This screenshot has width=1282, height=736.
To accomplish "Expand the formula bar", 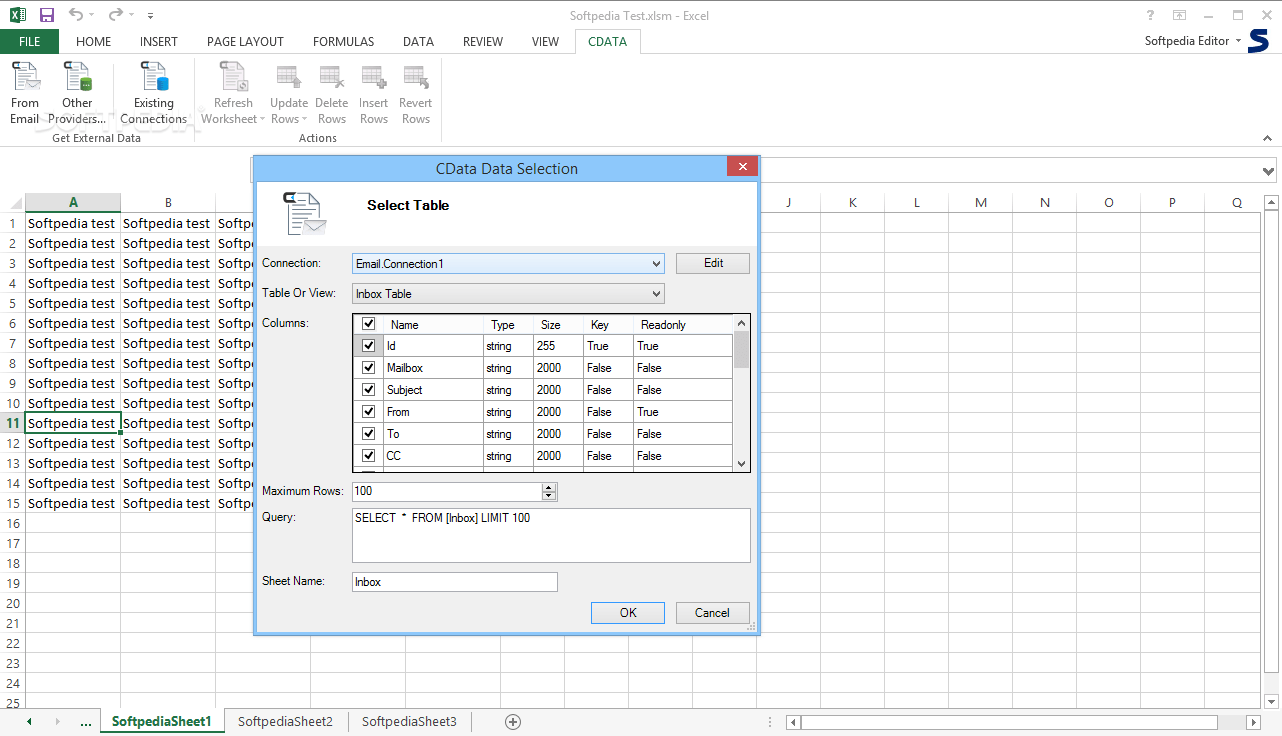I will tap(1269, 171).
